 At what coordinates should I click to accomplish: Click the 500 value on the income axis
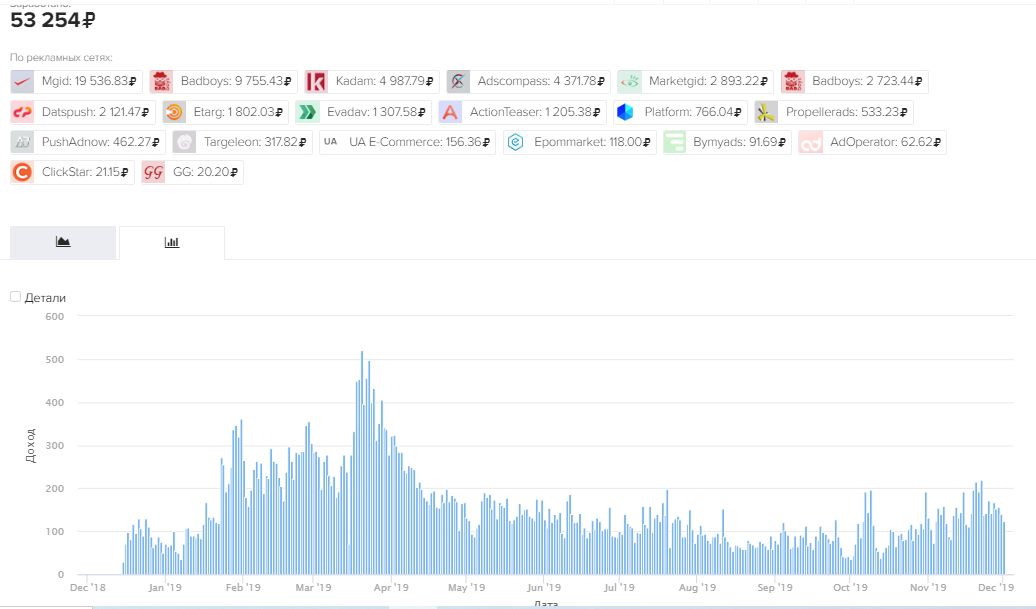(x=55, y=360)
